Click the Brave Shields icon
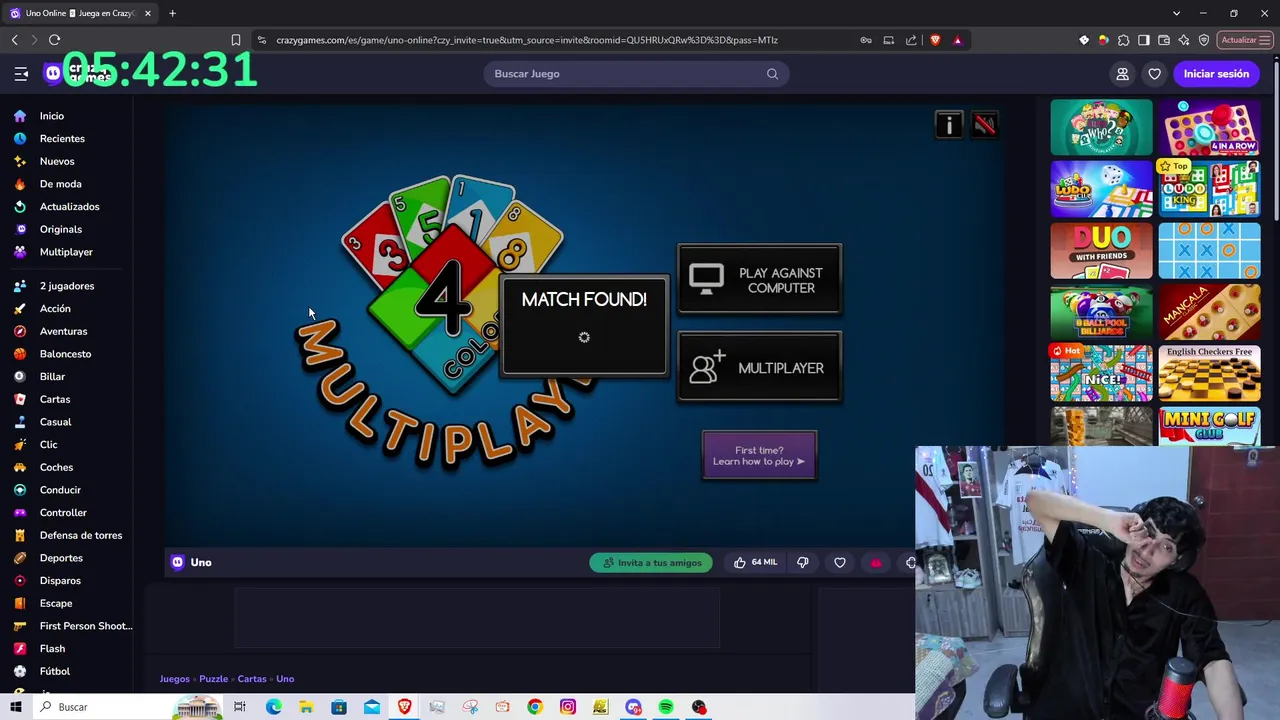The image size is (1280, 720). tap(935, 40)
